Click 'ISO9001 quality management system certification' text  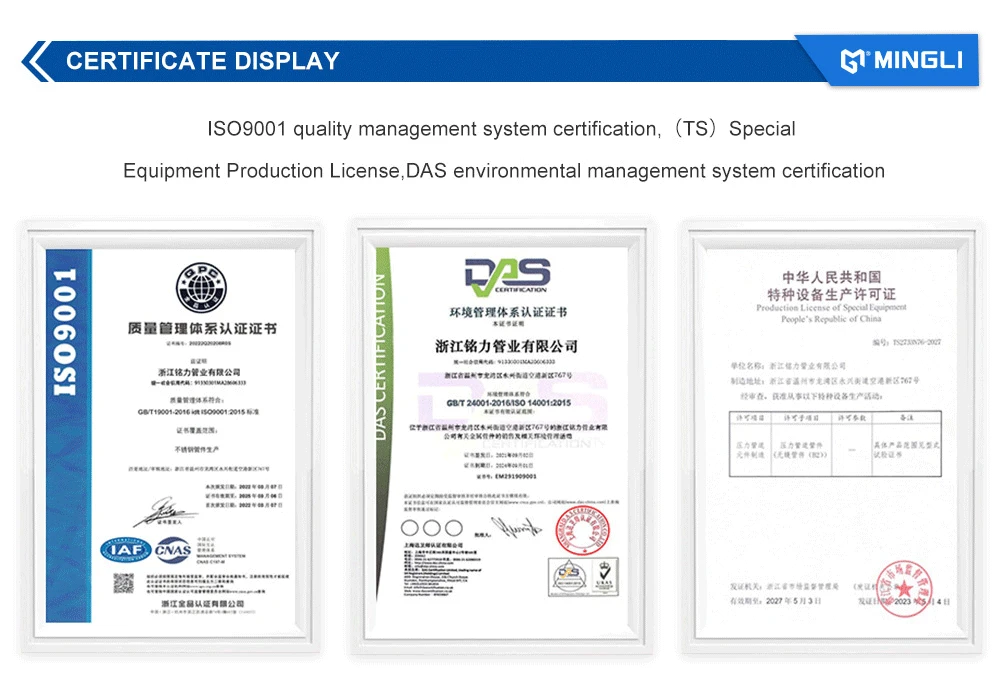click(x=433, y=129)
